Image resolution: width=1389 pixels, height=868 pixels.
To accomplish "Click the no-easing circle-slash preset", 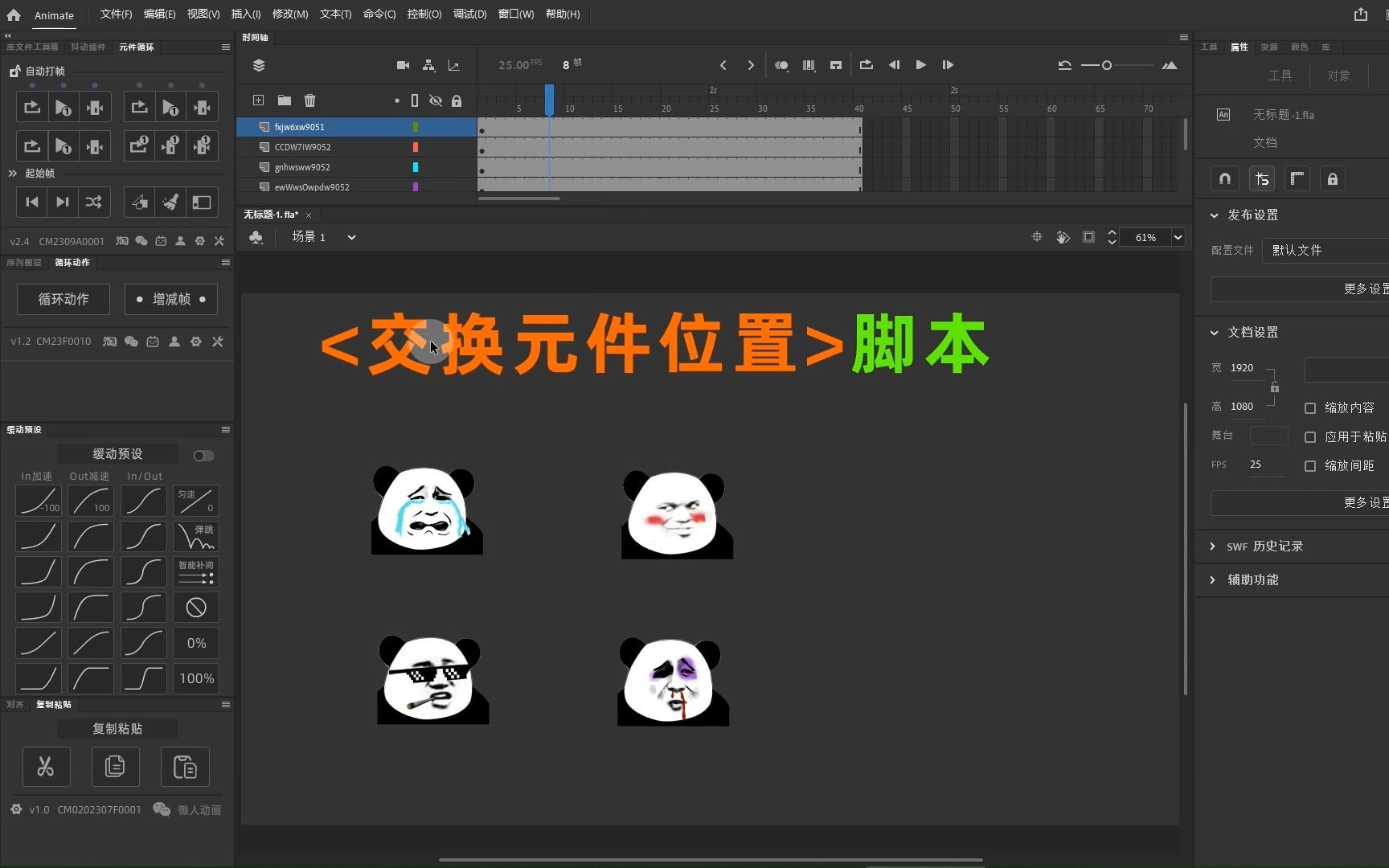I will point(196,608).
